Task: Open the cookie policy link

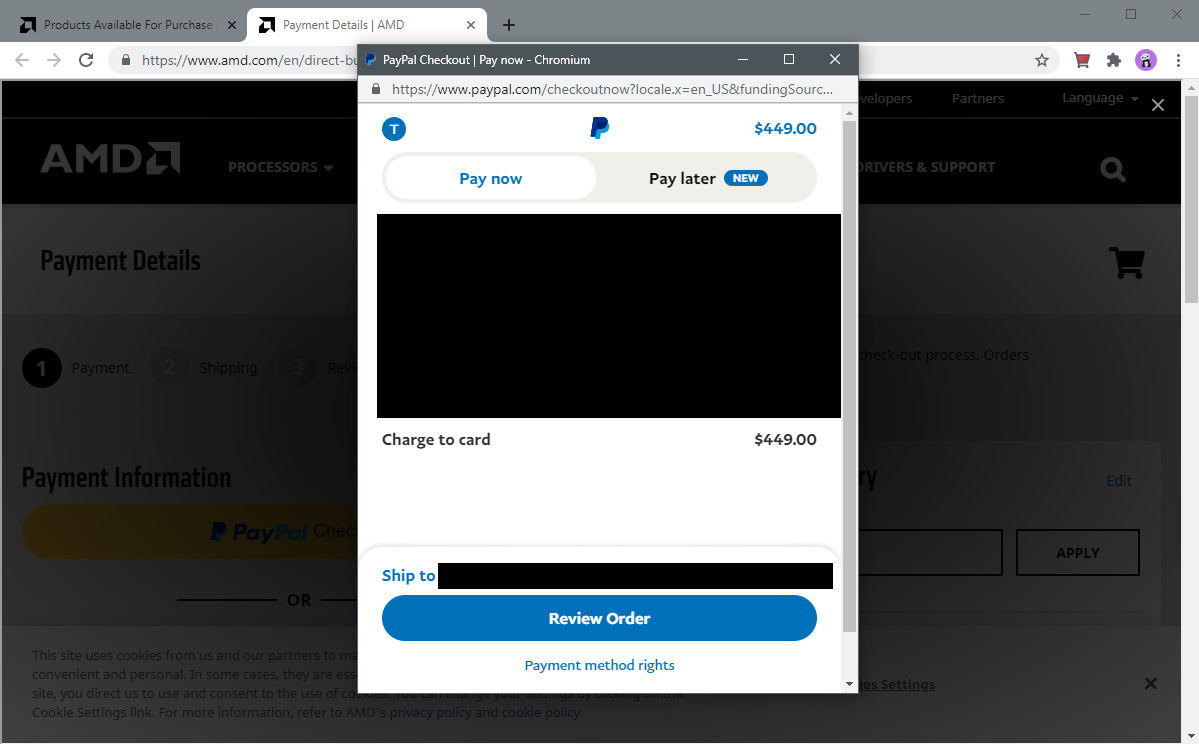Action: coord(541,713)
